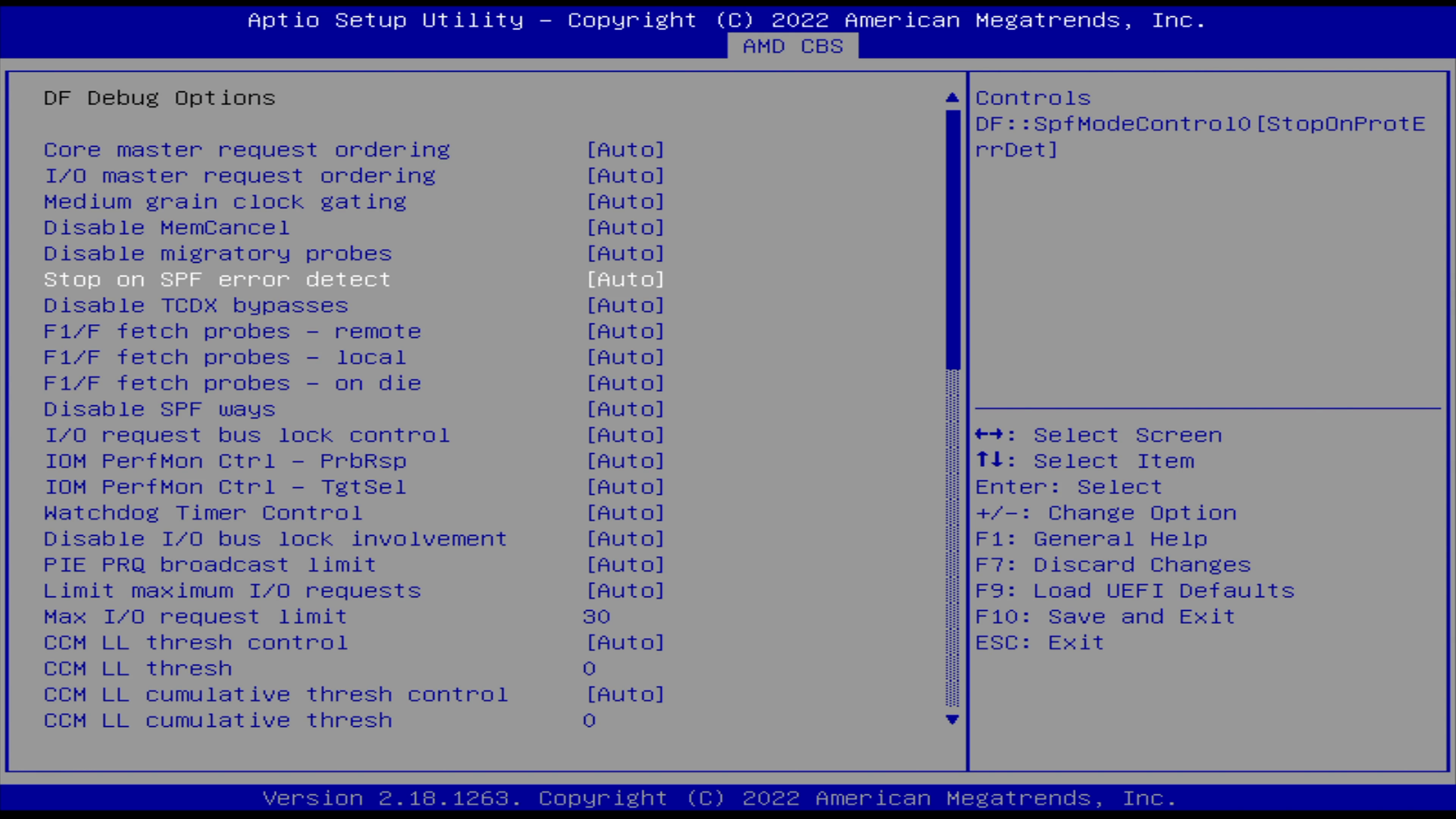Click the F10: Save and Exit hint
Image resolution: width=1456 pixels, height=819 pixels.
point(1106,618)
